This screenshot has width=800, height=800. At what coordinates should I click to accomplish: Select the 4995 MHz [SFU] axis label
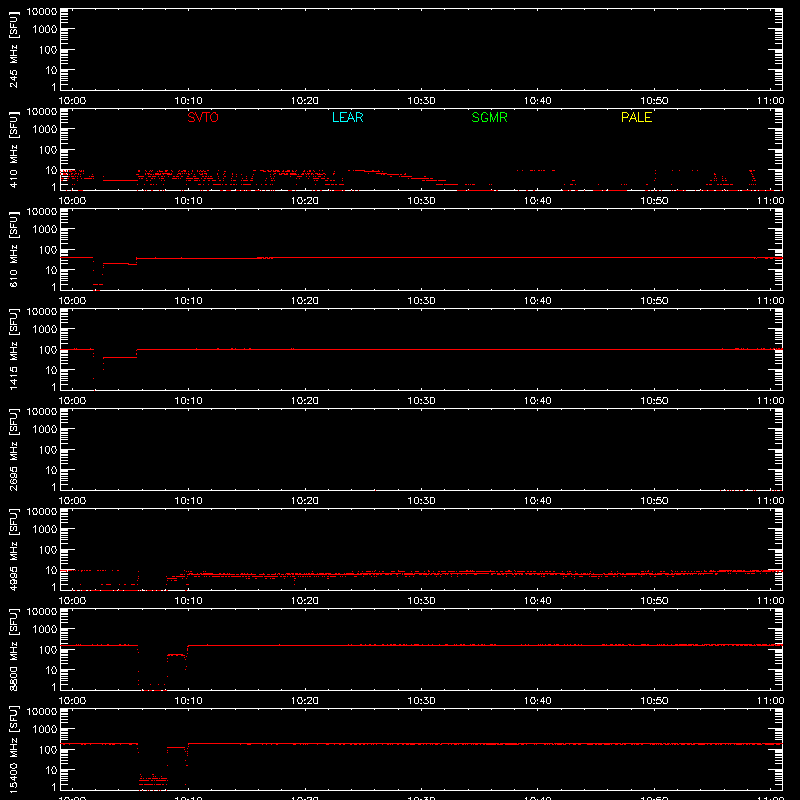click(13, 549)
